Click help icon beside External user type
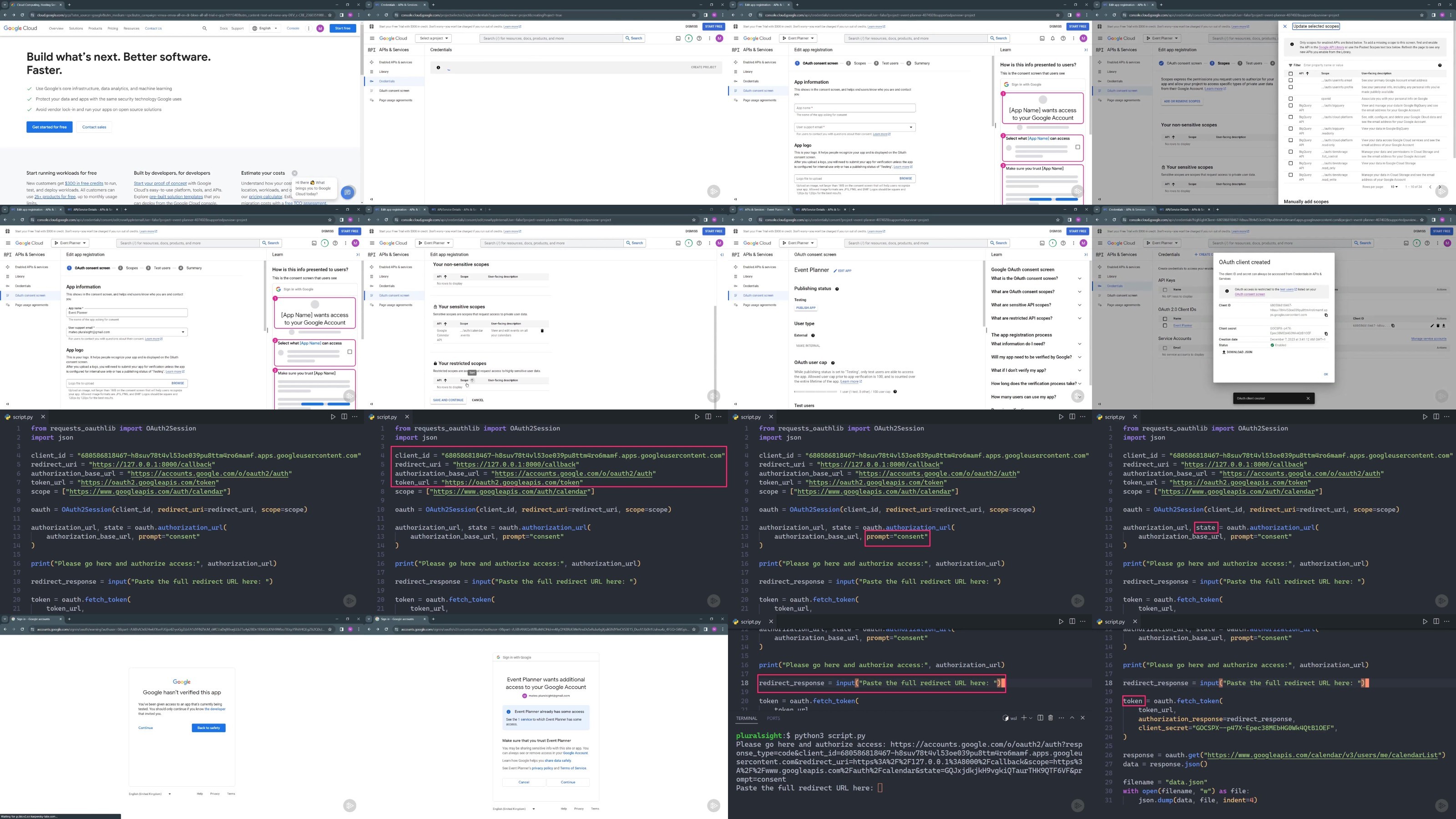 click(813, 335)
